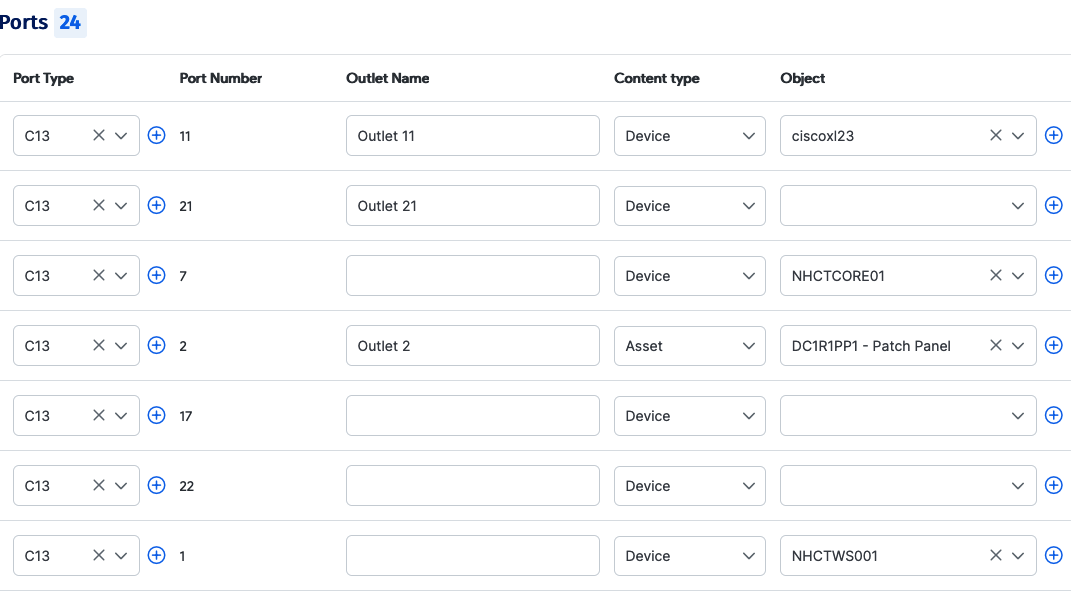The width and height of the screenshot is (1071, 592).
Task: Add another object on the NHCTWS001 row
Action: pos(1053,555)
